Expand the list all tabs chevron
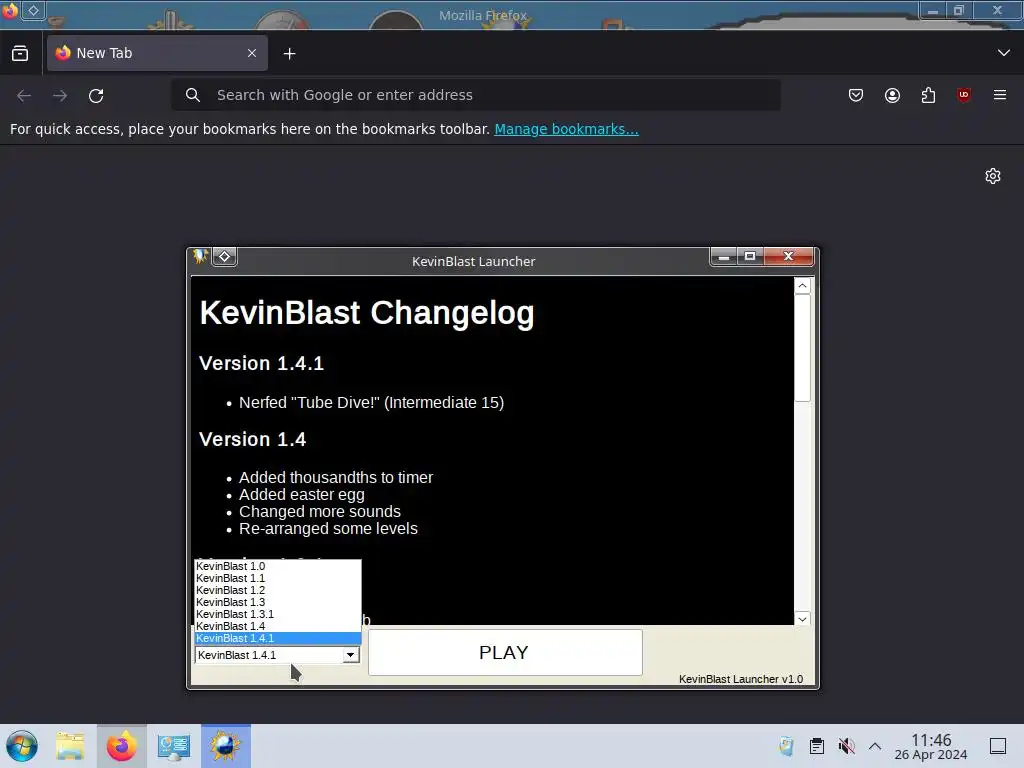The image size is (1024, 768). pos(1003,53)
